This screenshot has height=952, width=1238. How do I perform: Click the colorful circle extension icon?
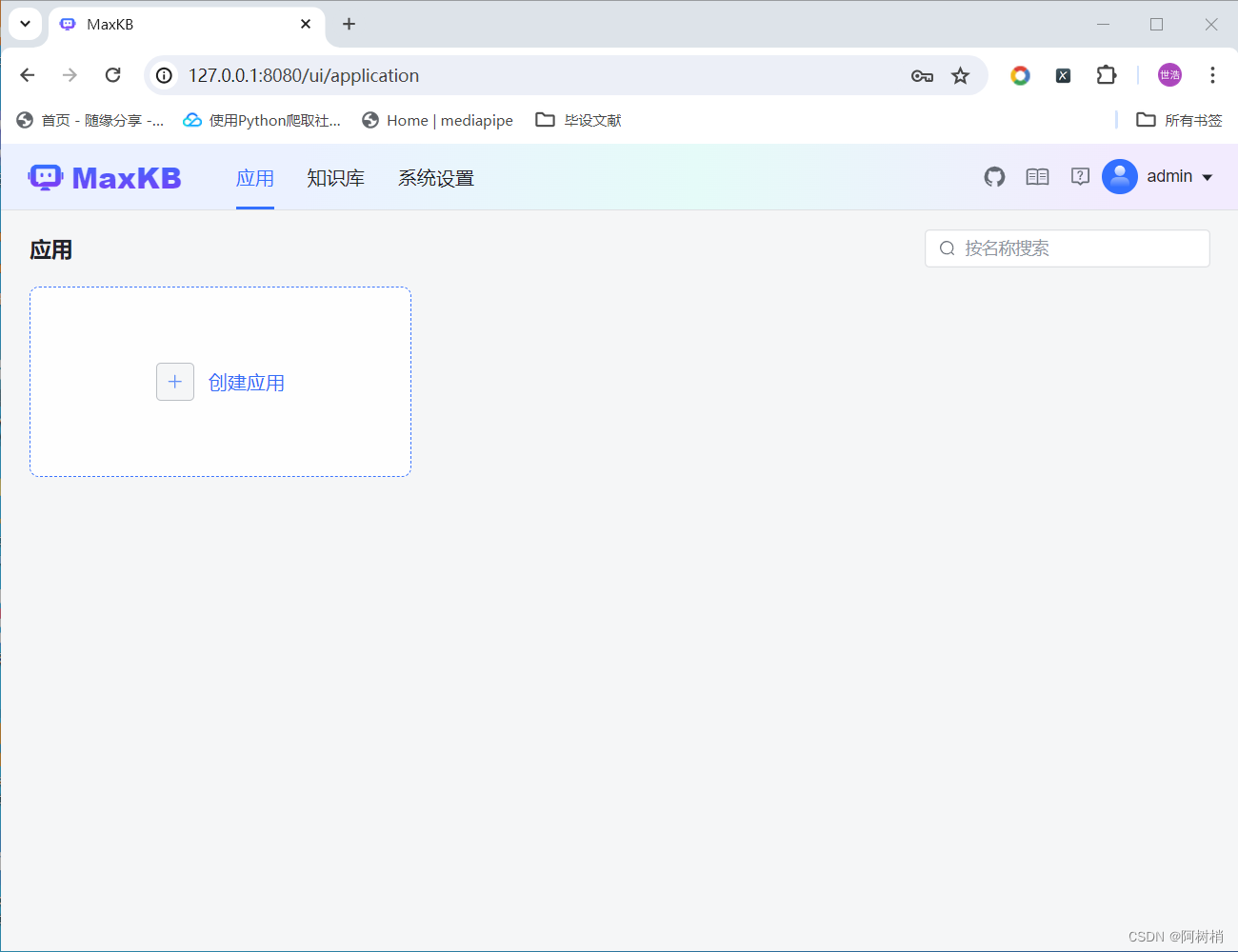pos(1020,75)
